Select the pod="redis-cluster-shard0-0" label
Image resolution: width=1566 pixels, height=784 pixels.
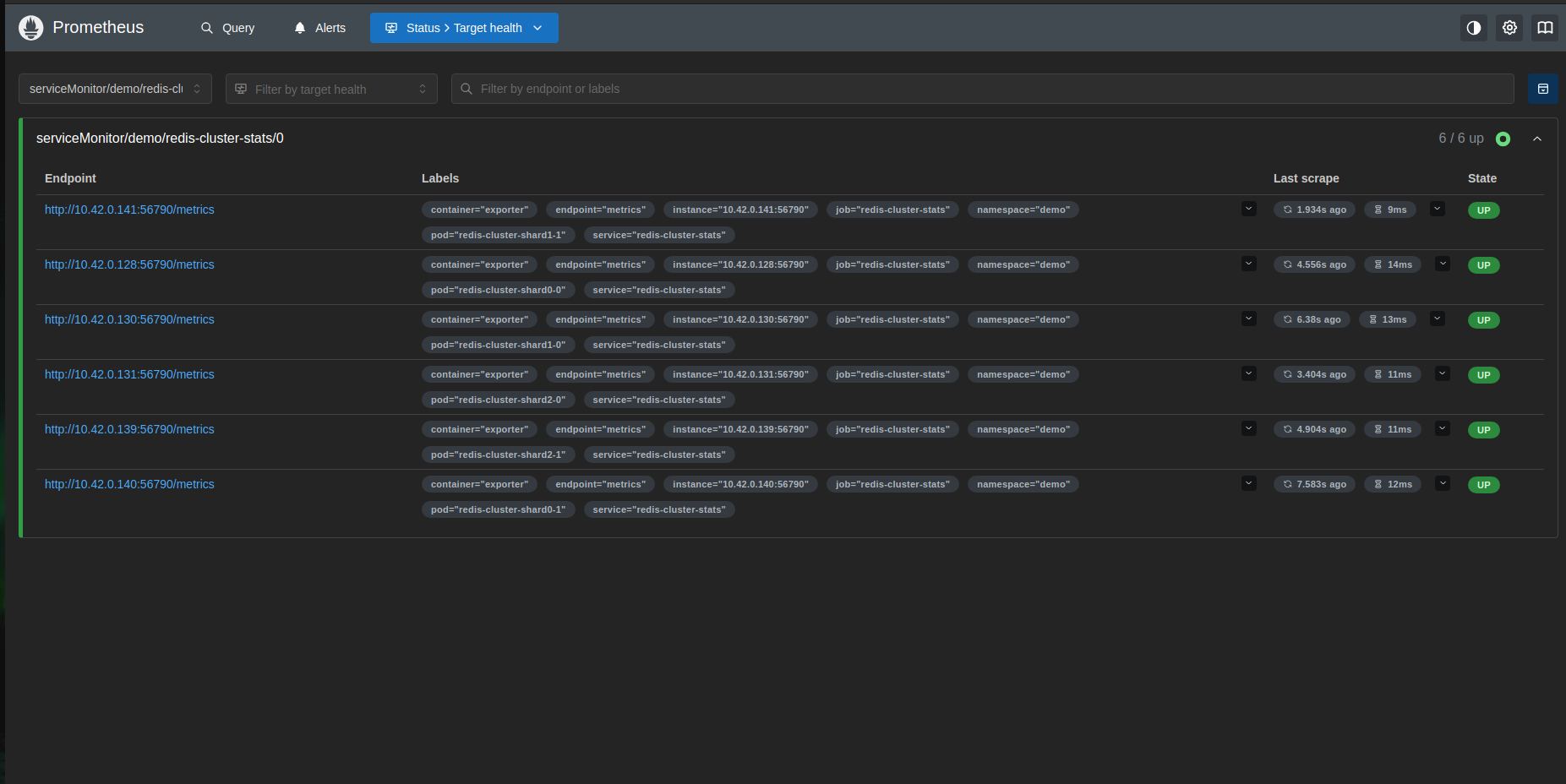tap(499, 290)
